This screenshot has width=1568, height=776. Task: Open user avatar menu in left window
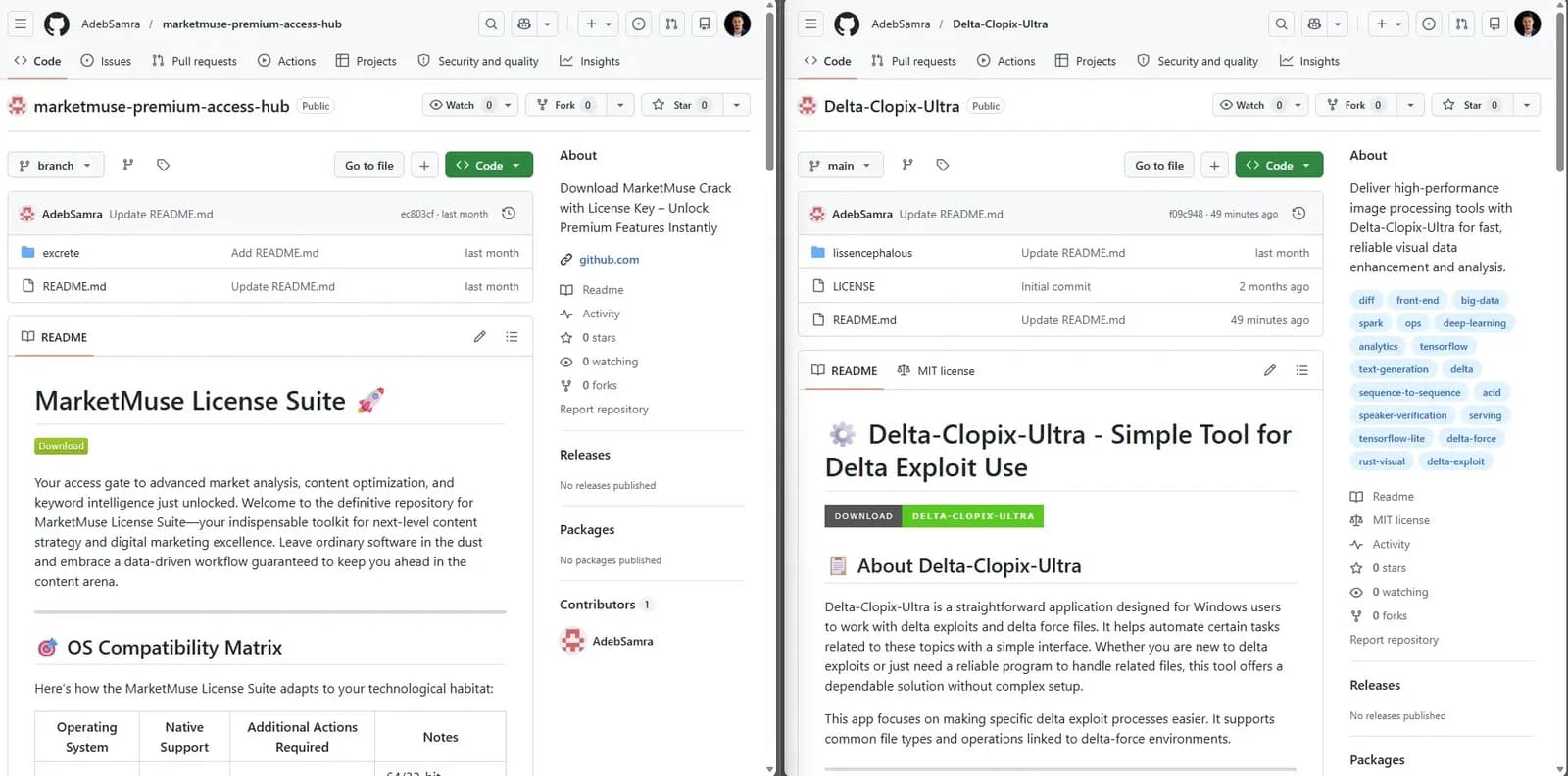pyautogui.click(x=737, y=24)
